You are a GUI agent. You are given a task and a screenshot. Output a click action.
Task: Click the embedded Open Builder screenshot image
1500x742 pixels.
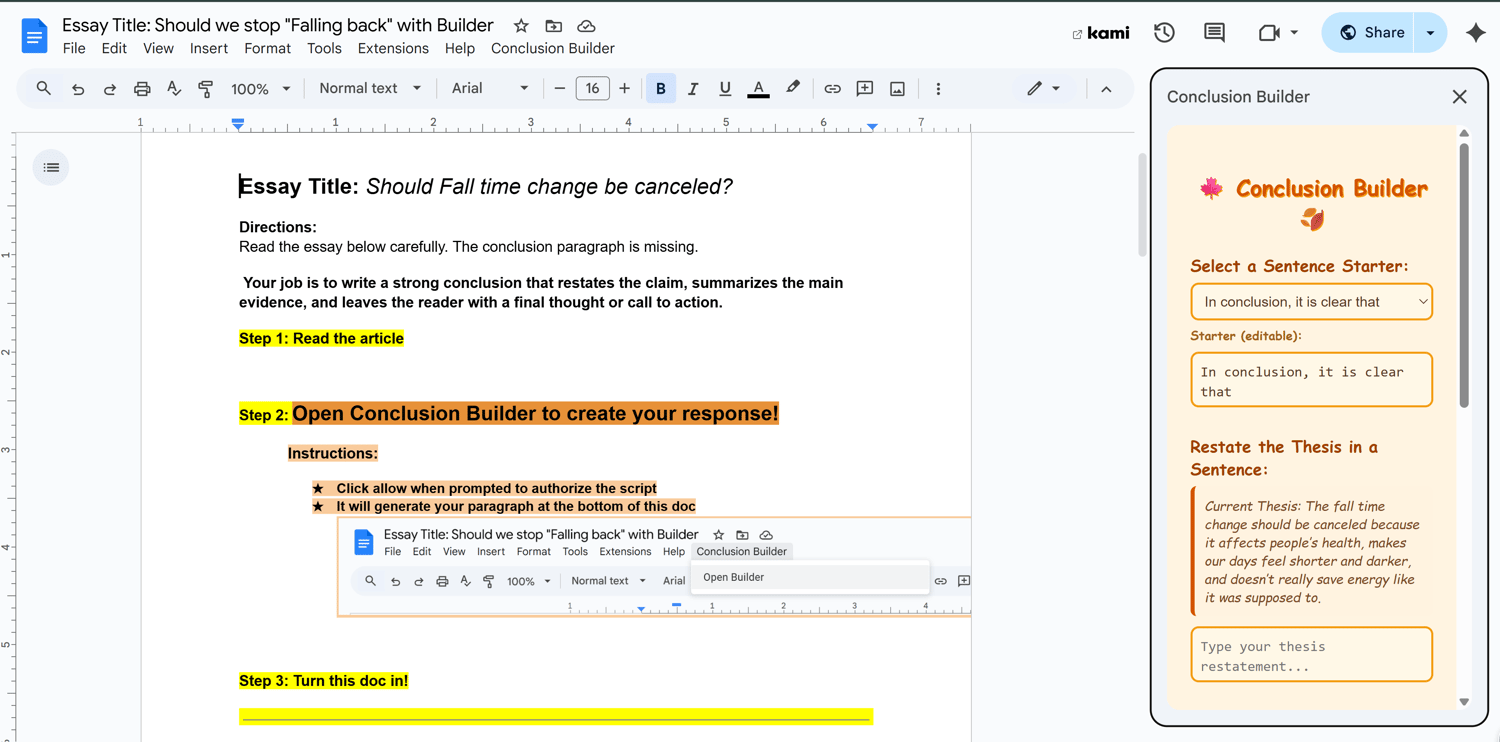click(x=654, y=567)
